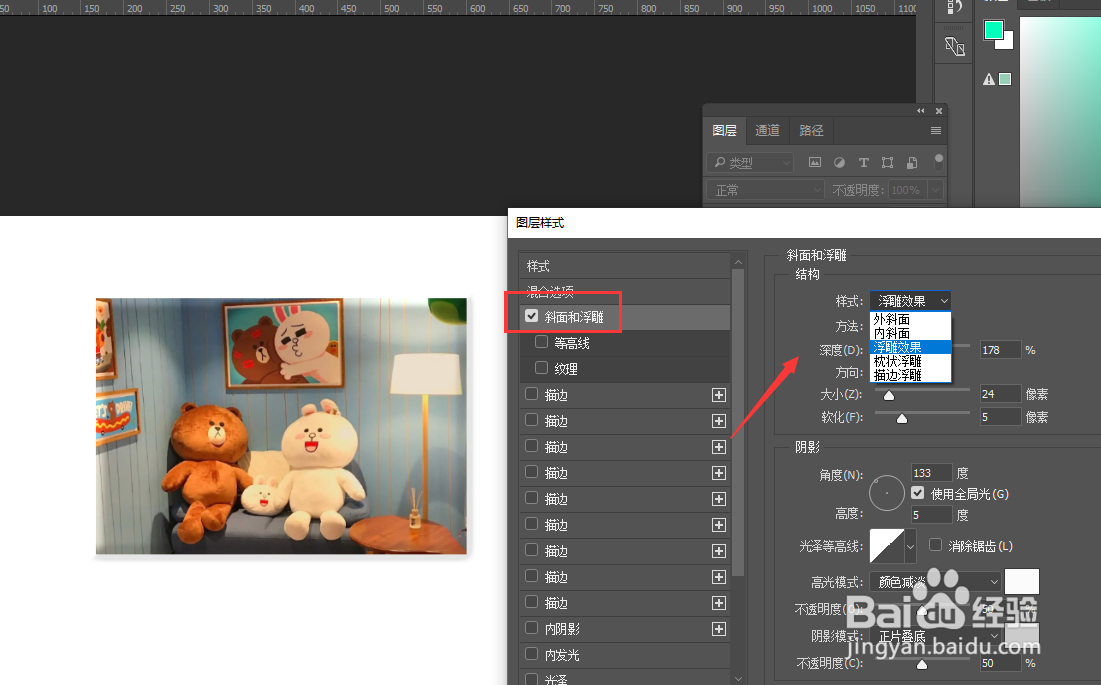Screen dimensions: 1101x685
Task: Click the 软化 value field 5
Action: click(x=1001, y=417)
